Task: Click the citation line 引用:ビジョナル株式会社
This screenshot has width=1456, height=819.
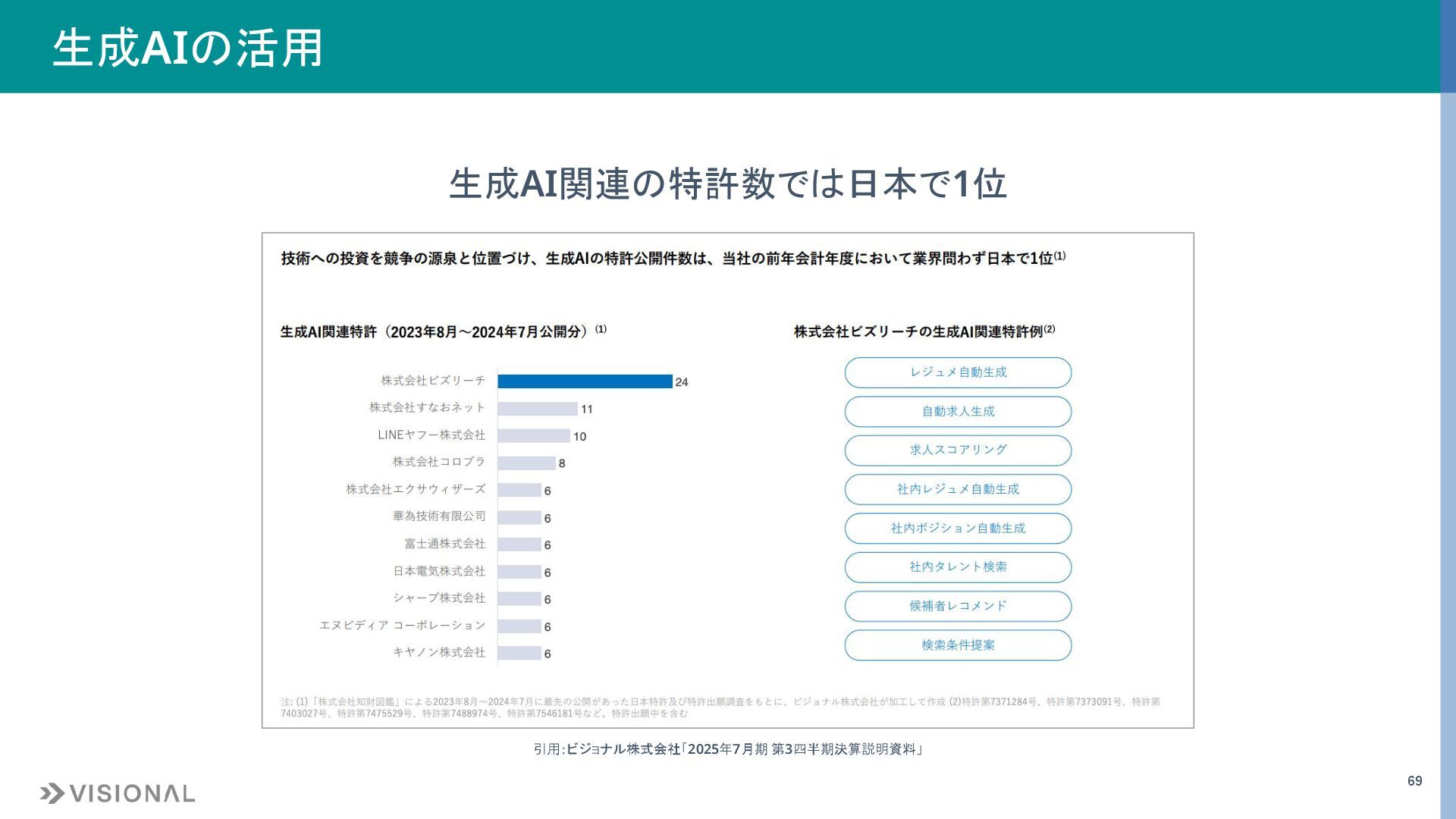Action: 728,749
